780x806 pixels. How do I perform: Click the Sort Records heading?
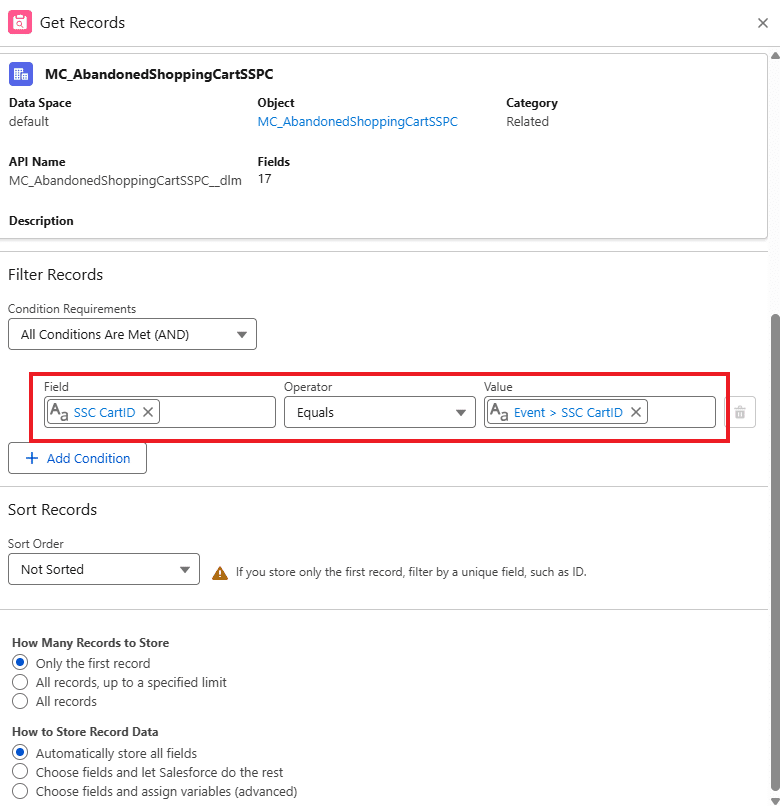(x=52, y=509)
